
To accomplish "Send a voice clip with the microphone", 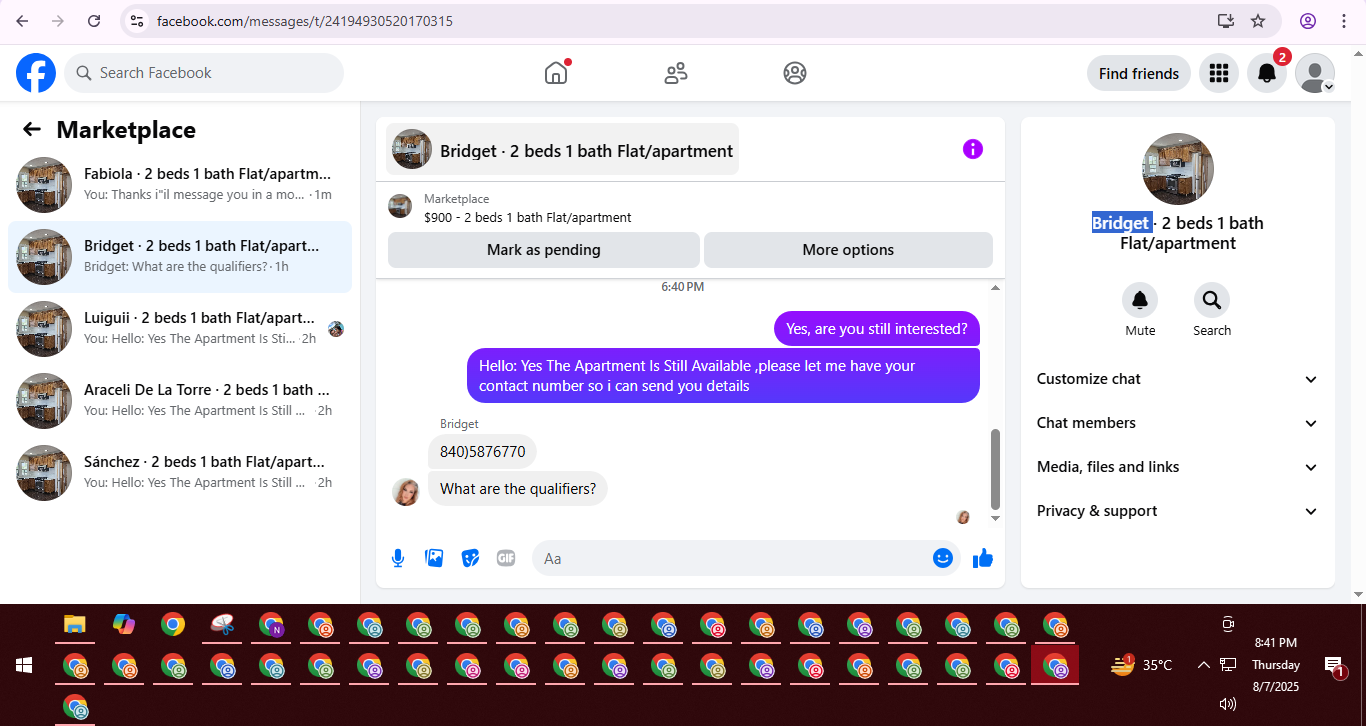I will click(x=398, y=558).
